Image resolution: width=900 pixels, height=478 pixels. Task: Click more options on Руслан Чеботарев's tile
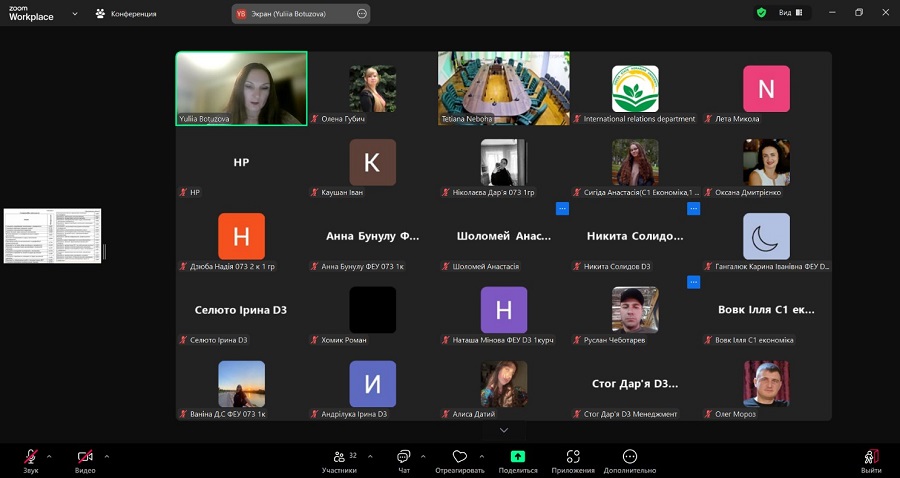pos(693,282)
